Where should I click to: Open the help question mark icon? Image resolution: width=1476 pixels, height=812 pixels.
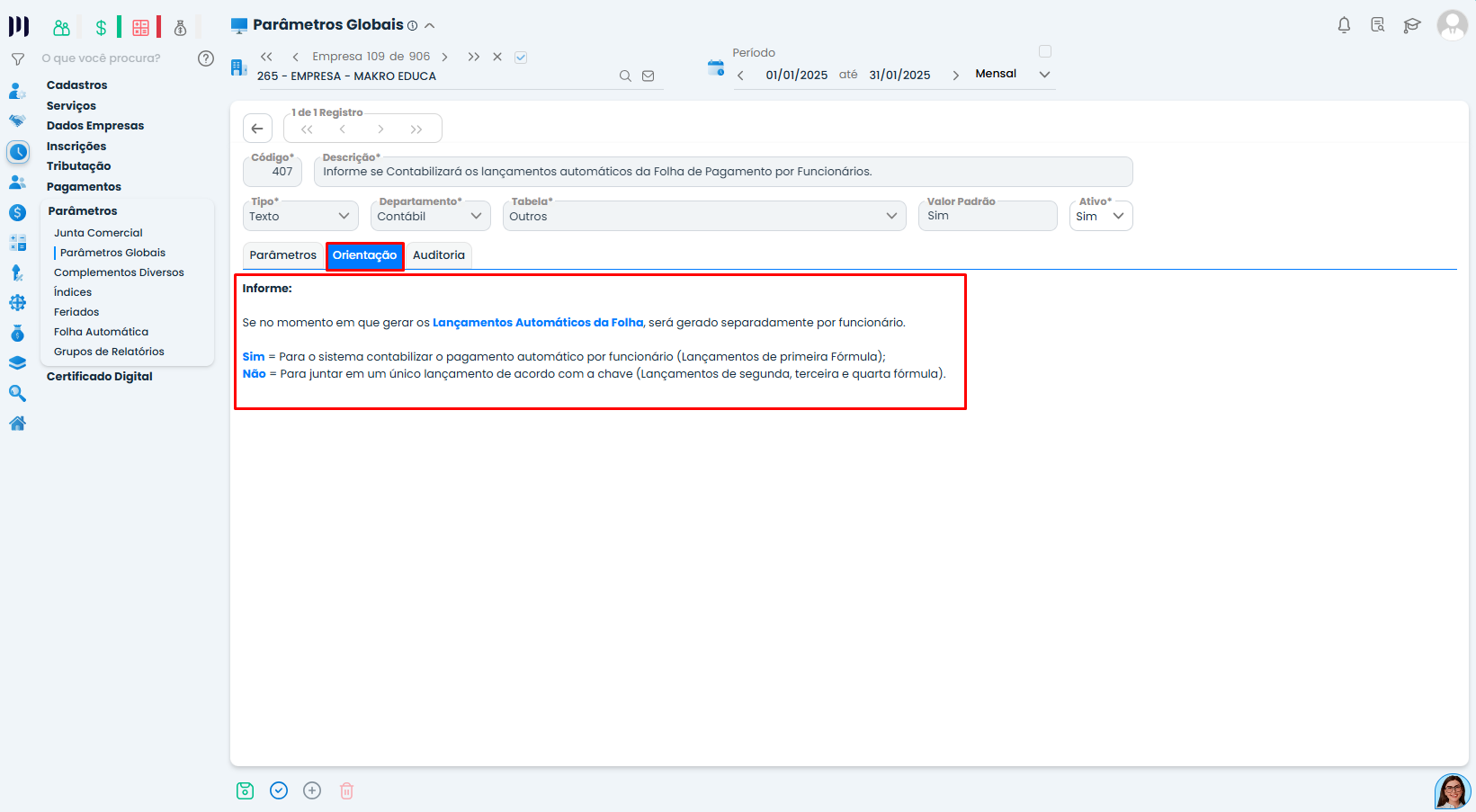(x=206, y=58)
